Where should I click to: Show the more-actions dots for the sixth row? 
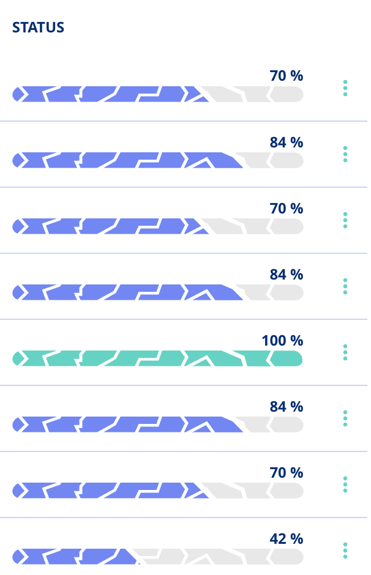coord(345,418)
